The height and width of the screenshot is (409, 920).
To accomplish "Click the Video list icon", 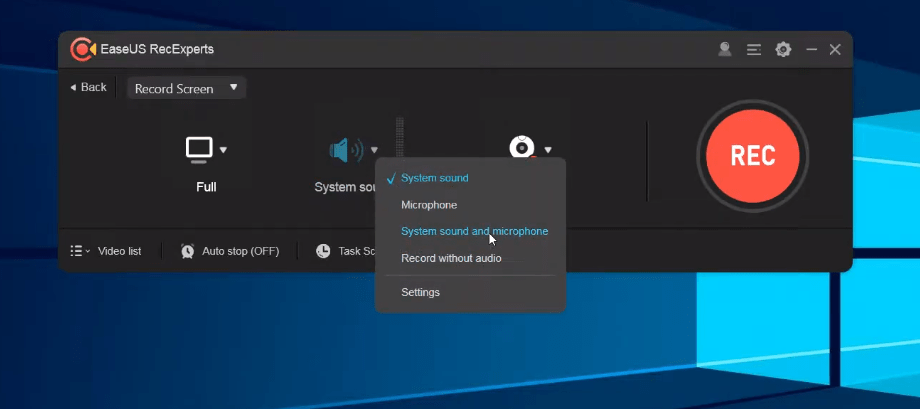I will point(80,251).
